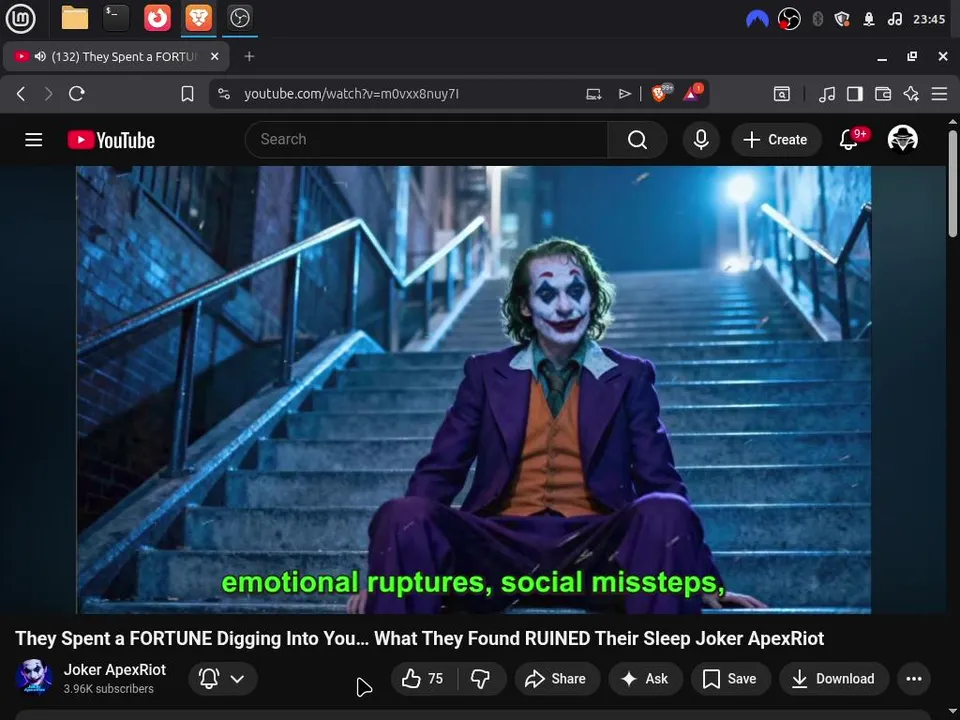This screenshot has width=960, height=720.
Task: Open the Brave main hamburger menu
Action: pos(939,94)
